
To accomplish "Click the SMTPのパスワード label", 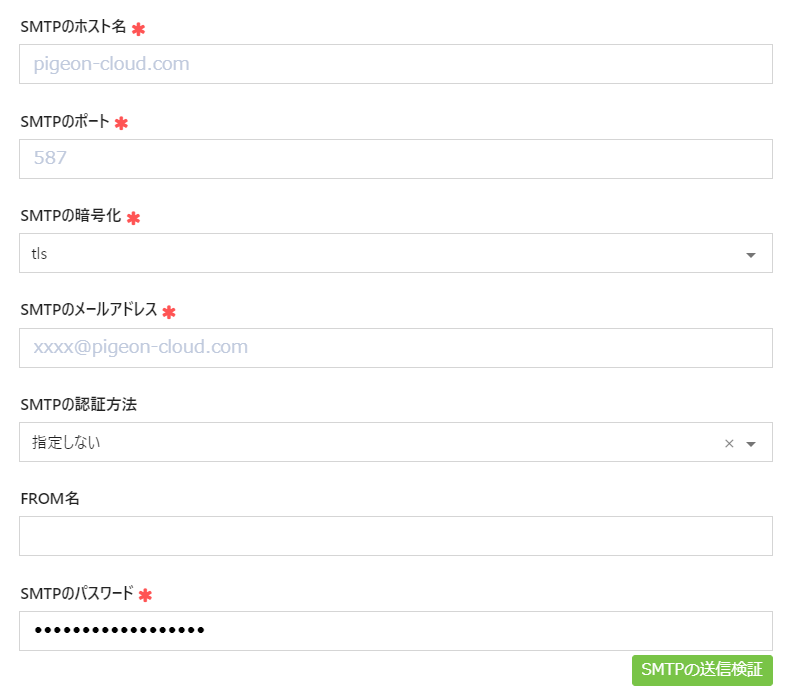I will 77,593.
